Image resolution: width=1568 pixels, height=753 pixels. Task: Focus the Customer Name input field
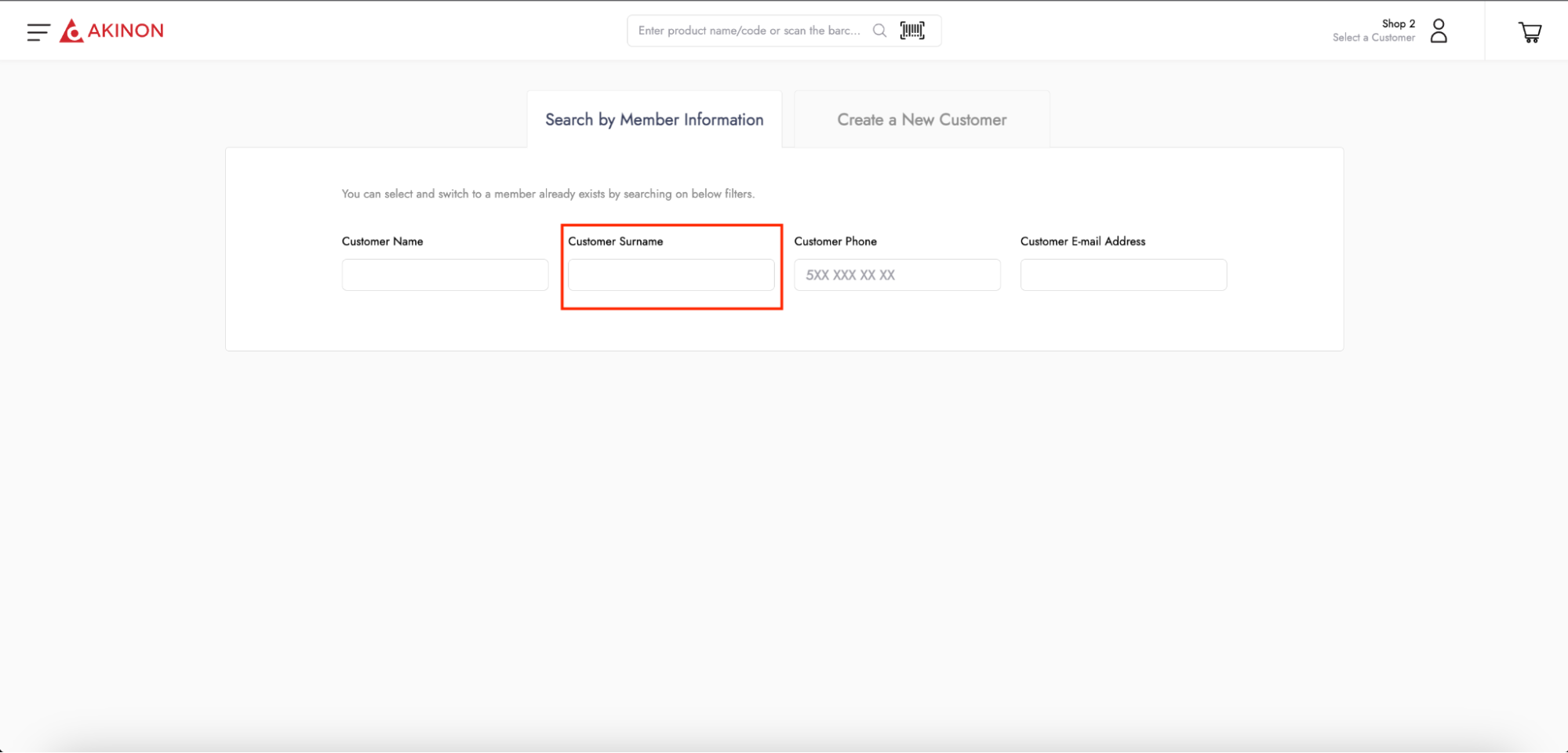(445, 275)
